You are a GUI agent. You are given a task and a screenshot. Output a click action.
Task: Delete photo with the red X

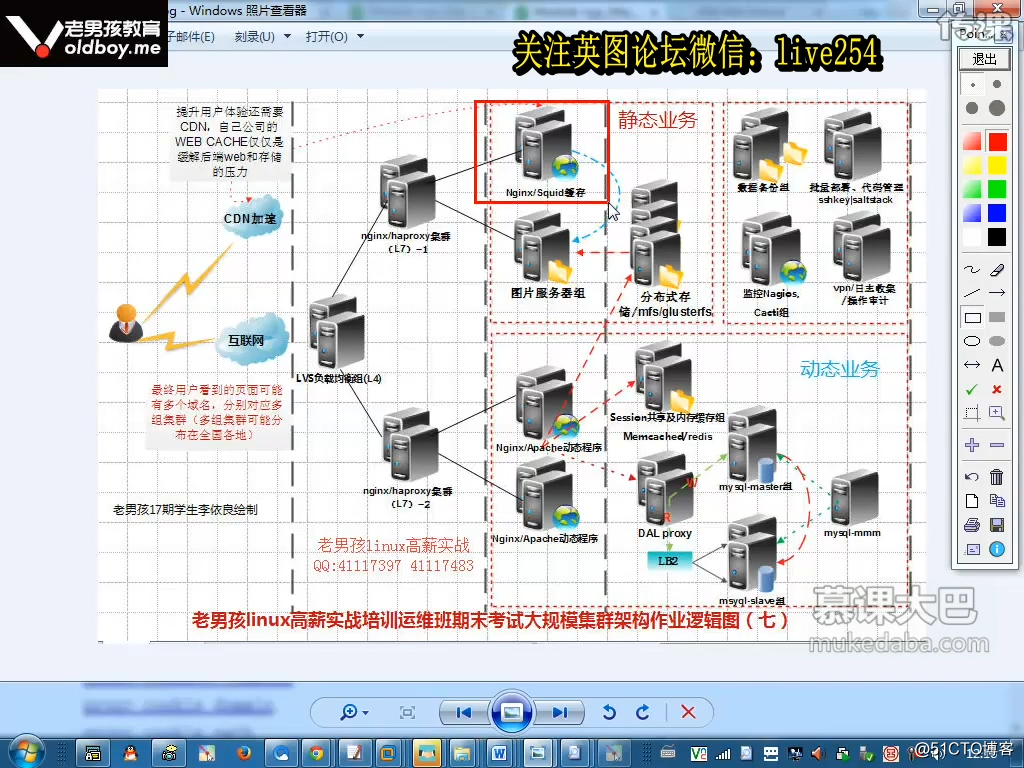click(x=688, y=712)
